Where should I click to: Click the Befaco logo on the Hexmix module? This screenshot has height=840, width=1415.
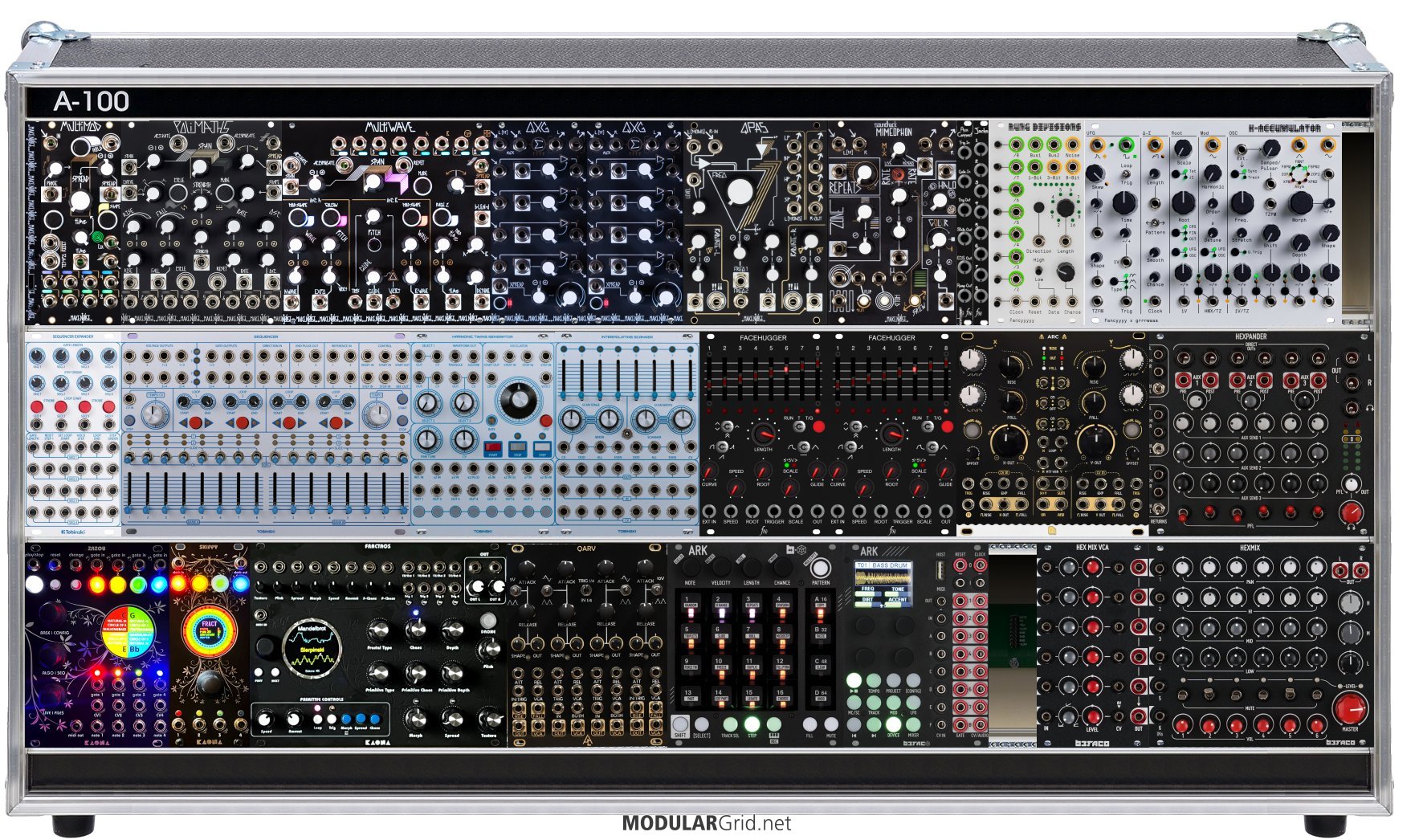(1341, 742)
